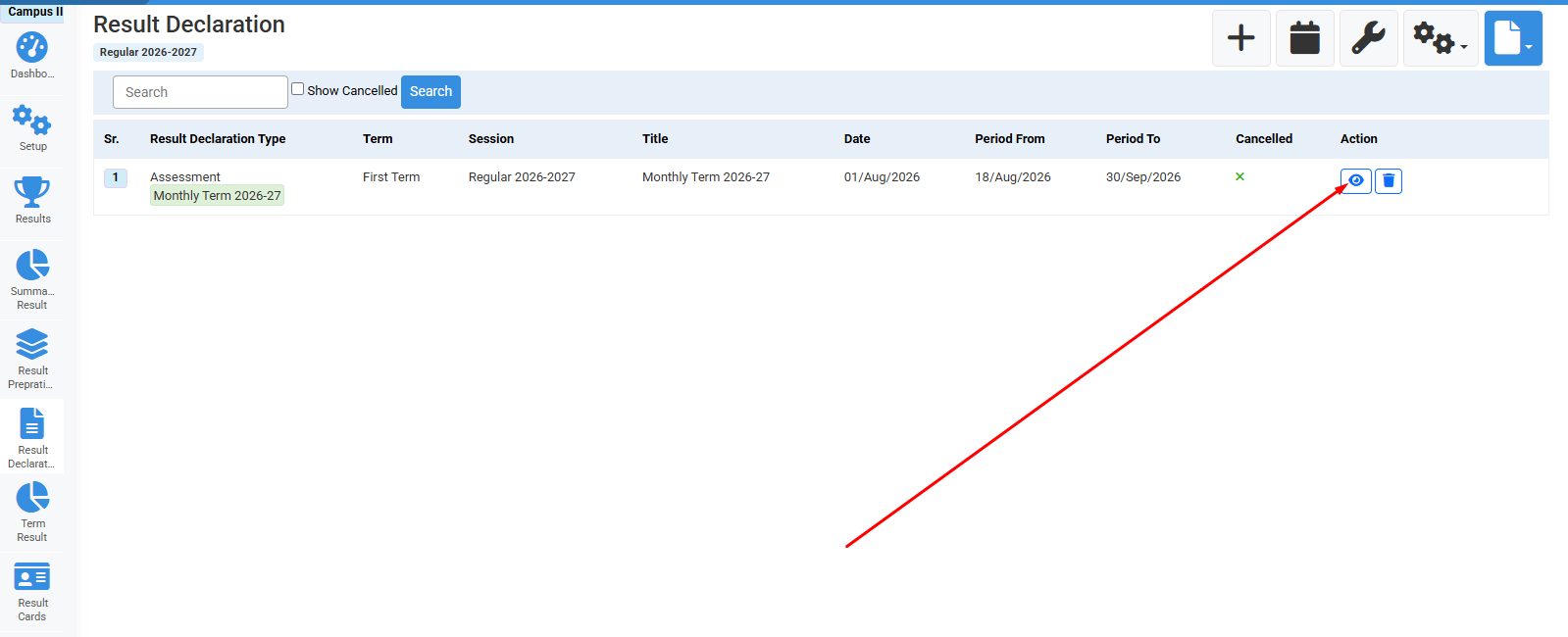Delete the Monthly Term row (trash icon)

pyautogui.click(x=1389, y=180)
